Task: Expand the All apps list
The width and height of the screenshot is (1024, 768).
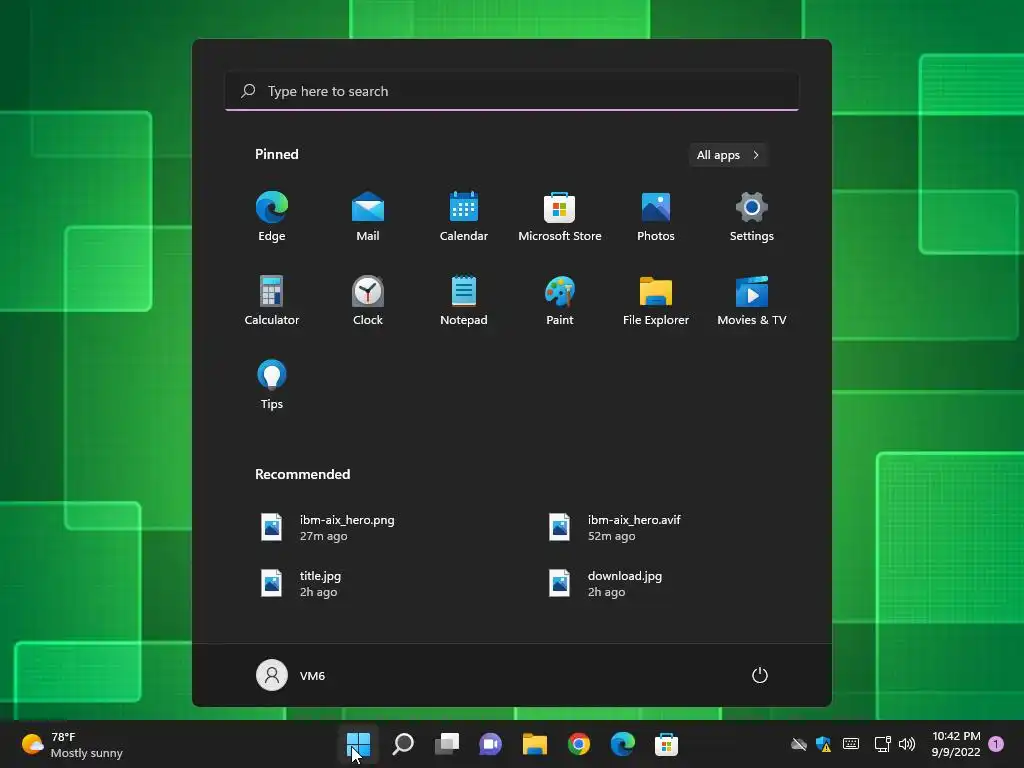Action: [x=728, y=155]
